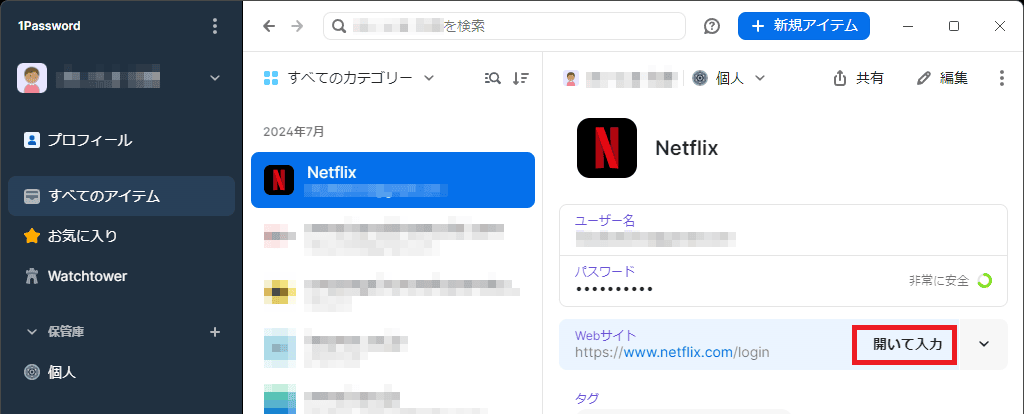Viewport: 1024px width, 414px height.
Task: Open the 個人 vault selector dropdown
Action: pos(729,78)
